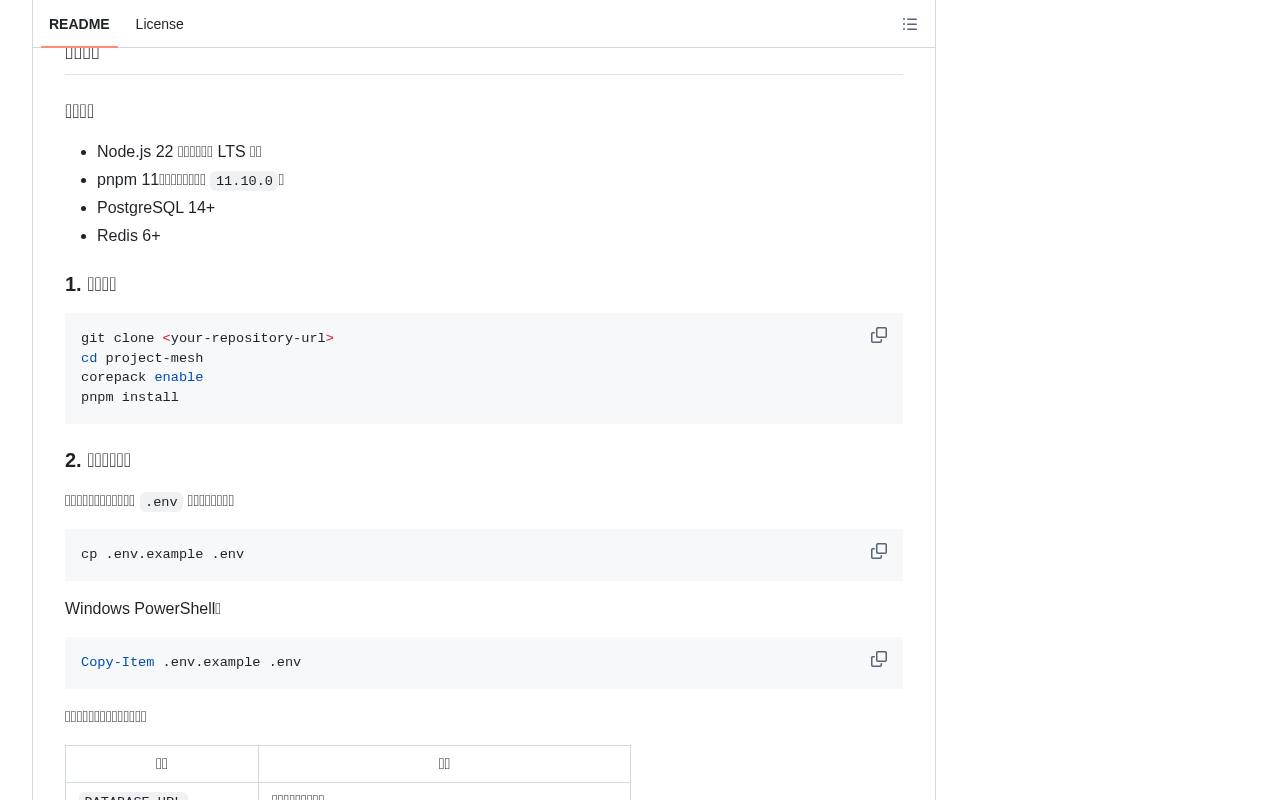This screenshot has width=1280, height=800.
Task: Click the cd project-mesh code line
Action: [x=142, y=358]
